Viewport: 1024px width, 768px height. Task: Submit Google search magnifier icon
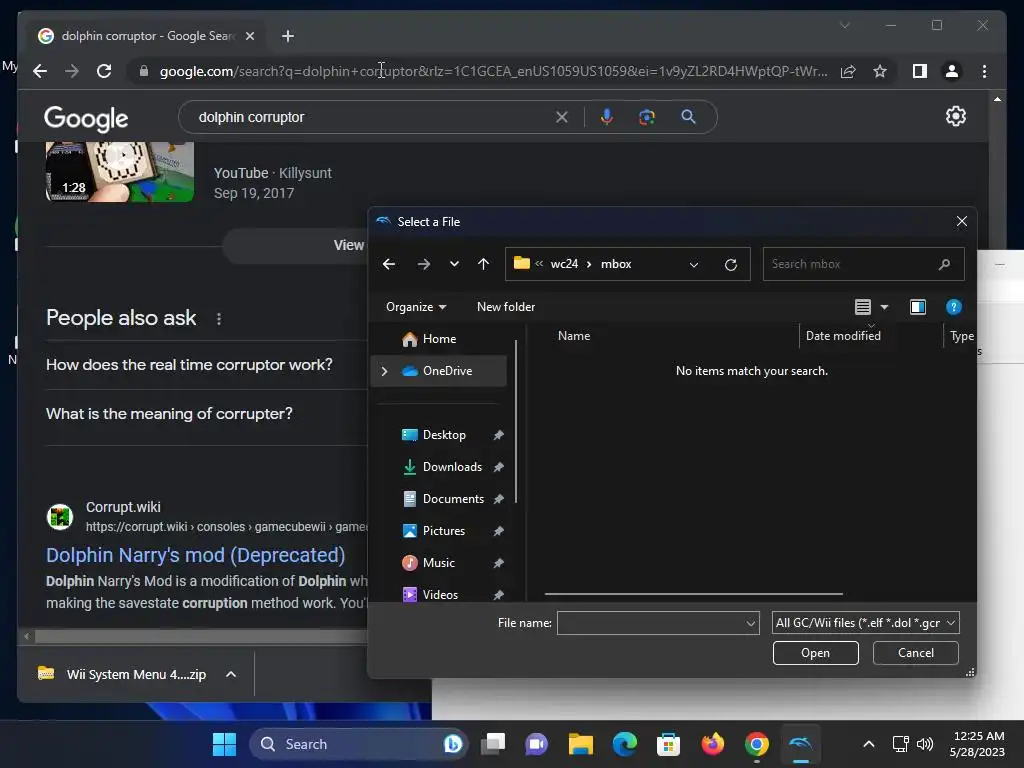(x=688, y=117)
